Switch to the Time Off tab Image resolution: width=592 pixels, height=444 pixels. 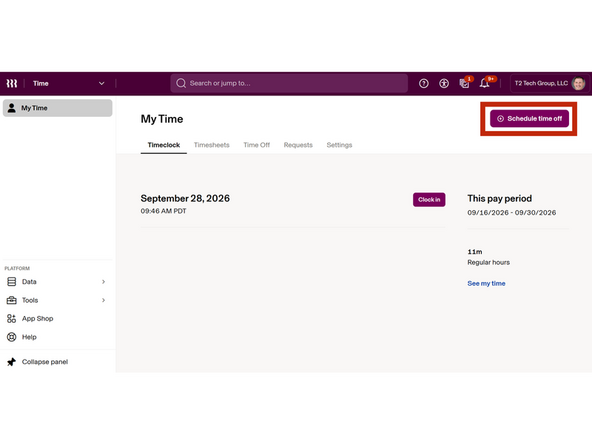point(257,145)
